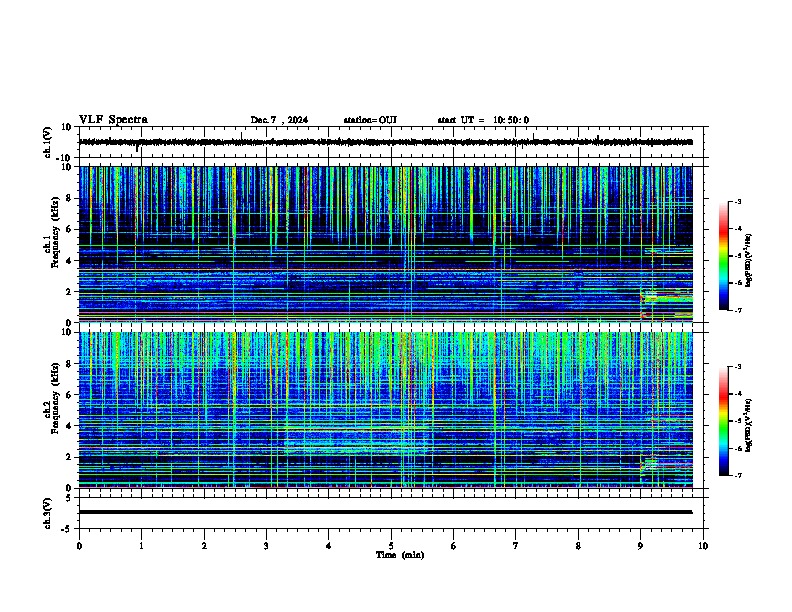Click the 'station=OUI' header text
Viewport: 792px width, 612px height.
click(x=370, y=120)
